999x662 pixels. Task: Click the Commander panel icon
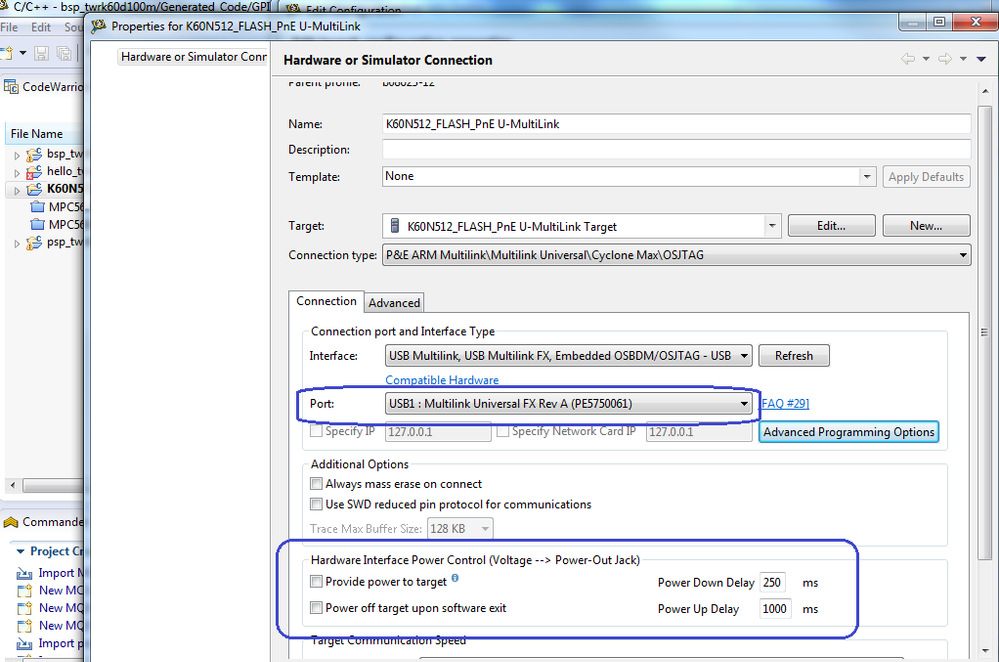click(11, 522)
